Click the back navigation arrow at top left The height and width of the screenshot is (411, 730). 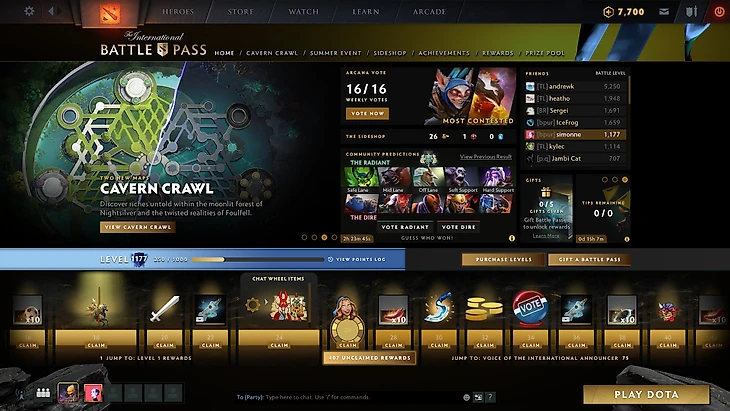[51, 11]
